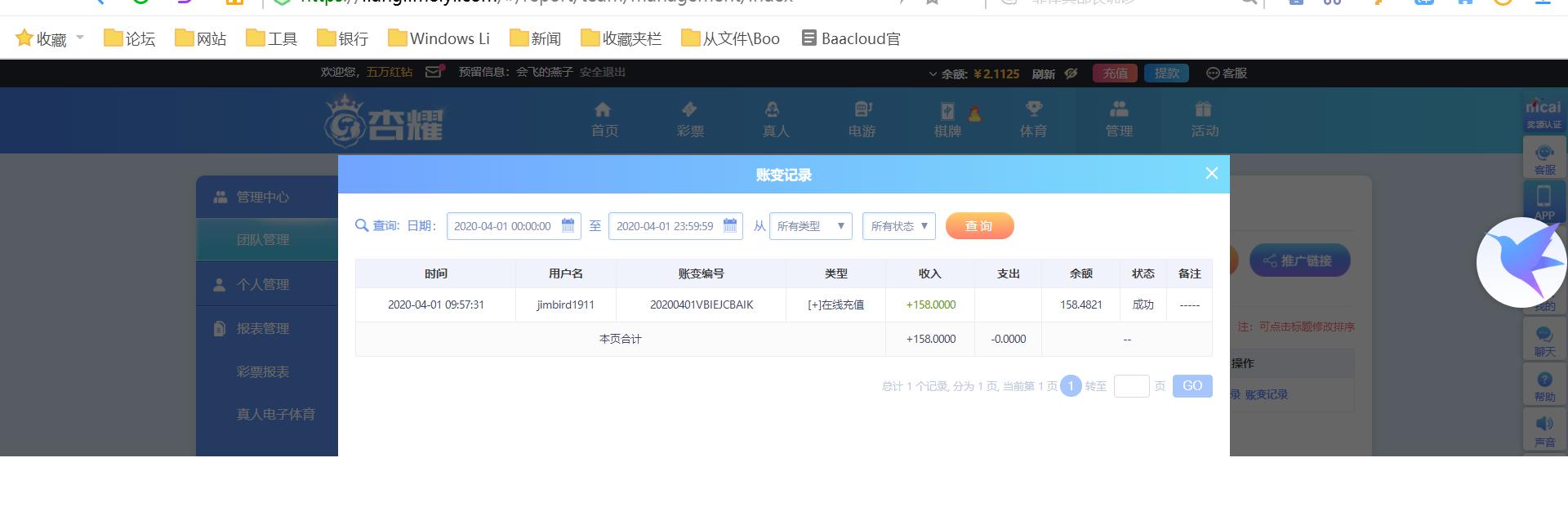
Task: Open the 银行 bookmarks folder
Action: pyautogui.click(x=342, y=38)
